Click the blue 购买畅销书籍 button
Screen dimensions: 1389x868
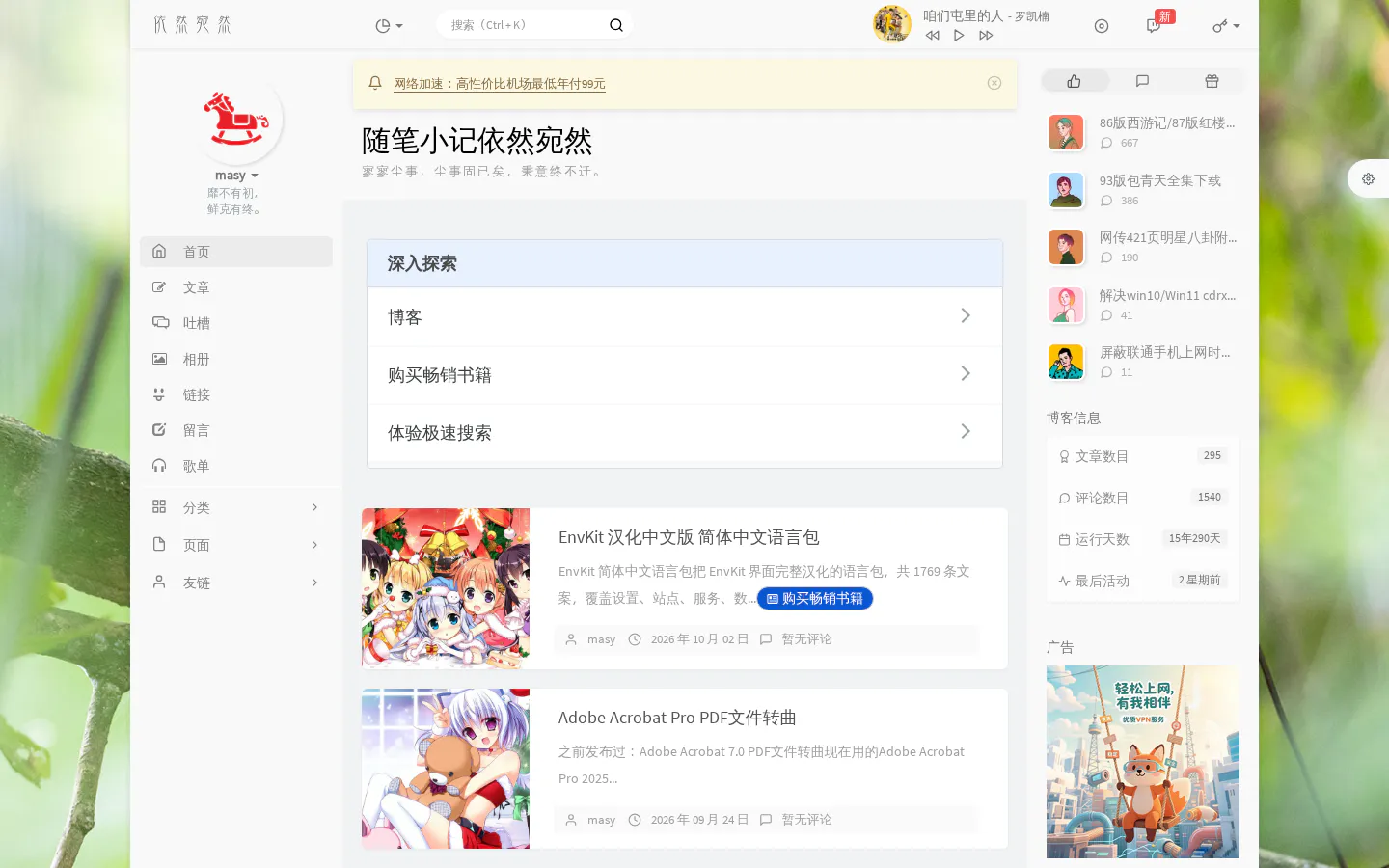[815, 599]
